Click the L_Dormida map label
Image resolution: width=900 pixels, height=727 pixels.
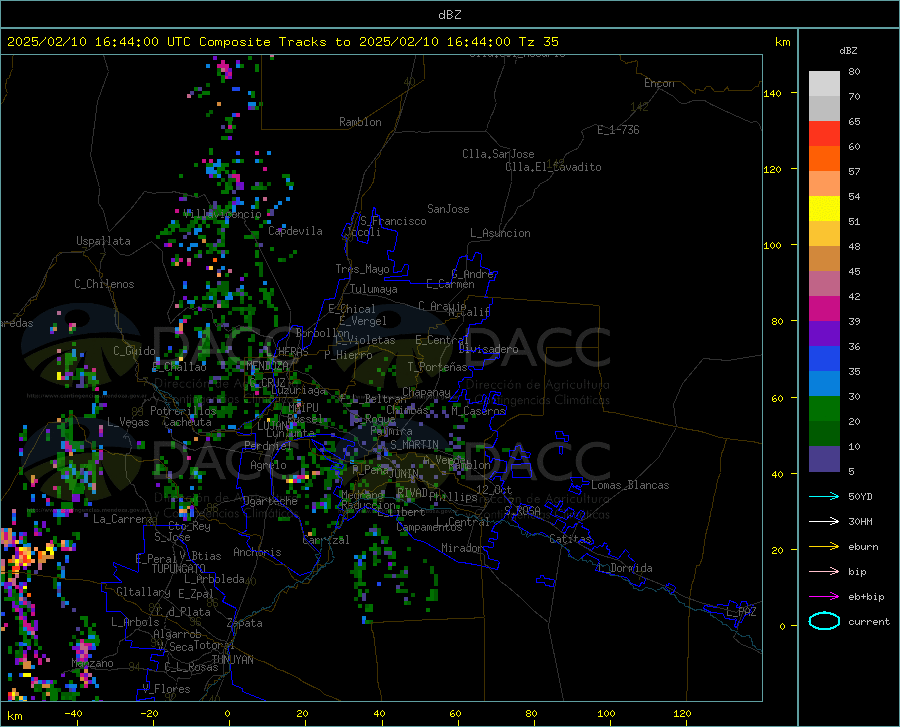tap(627, 568)
